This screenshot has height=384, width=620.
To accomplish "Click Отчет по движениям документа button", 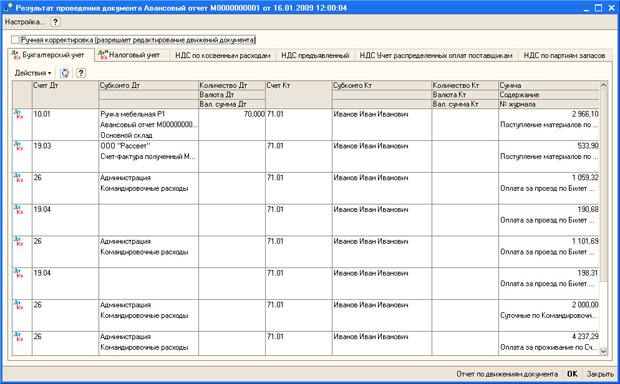I will tap(507, 374).
